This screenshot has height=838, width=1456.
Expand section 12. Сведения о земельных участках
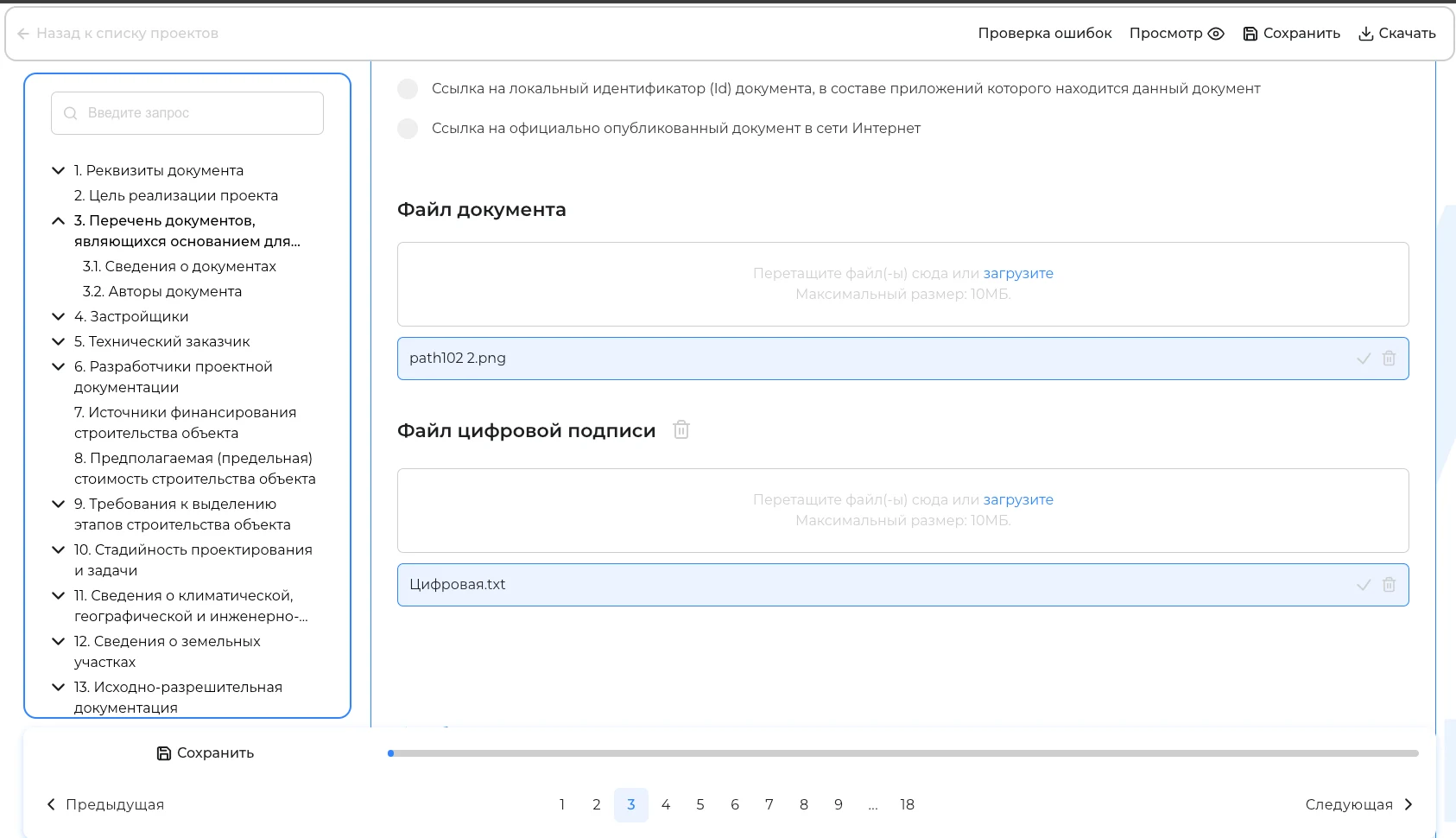pos(58,642)
